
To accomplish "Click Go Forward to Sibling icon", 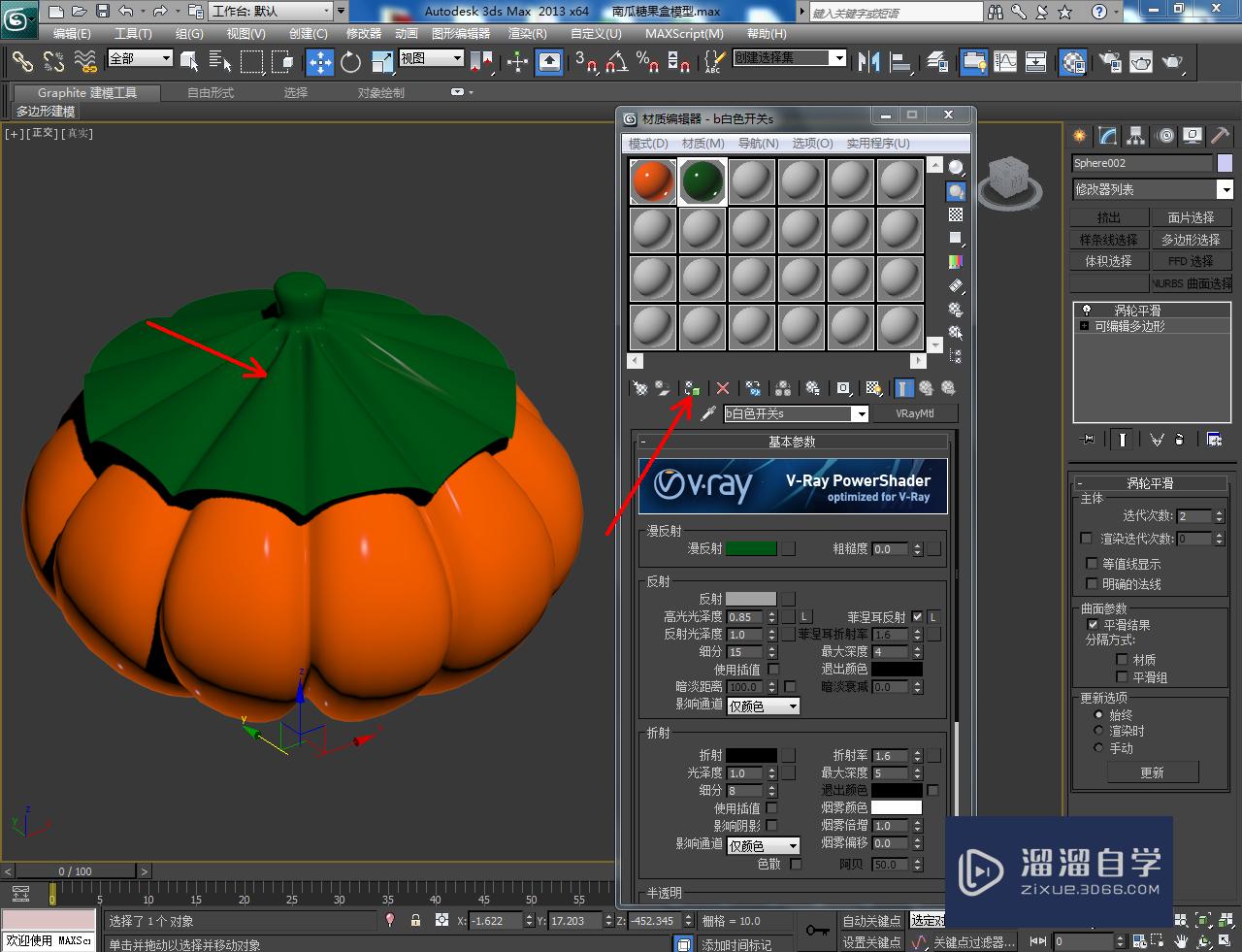I will pyautogui.click(x=948, y=388).
